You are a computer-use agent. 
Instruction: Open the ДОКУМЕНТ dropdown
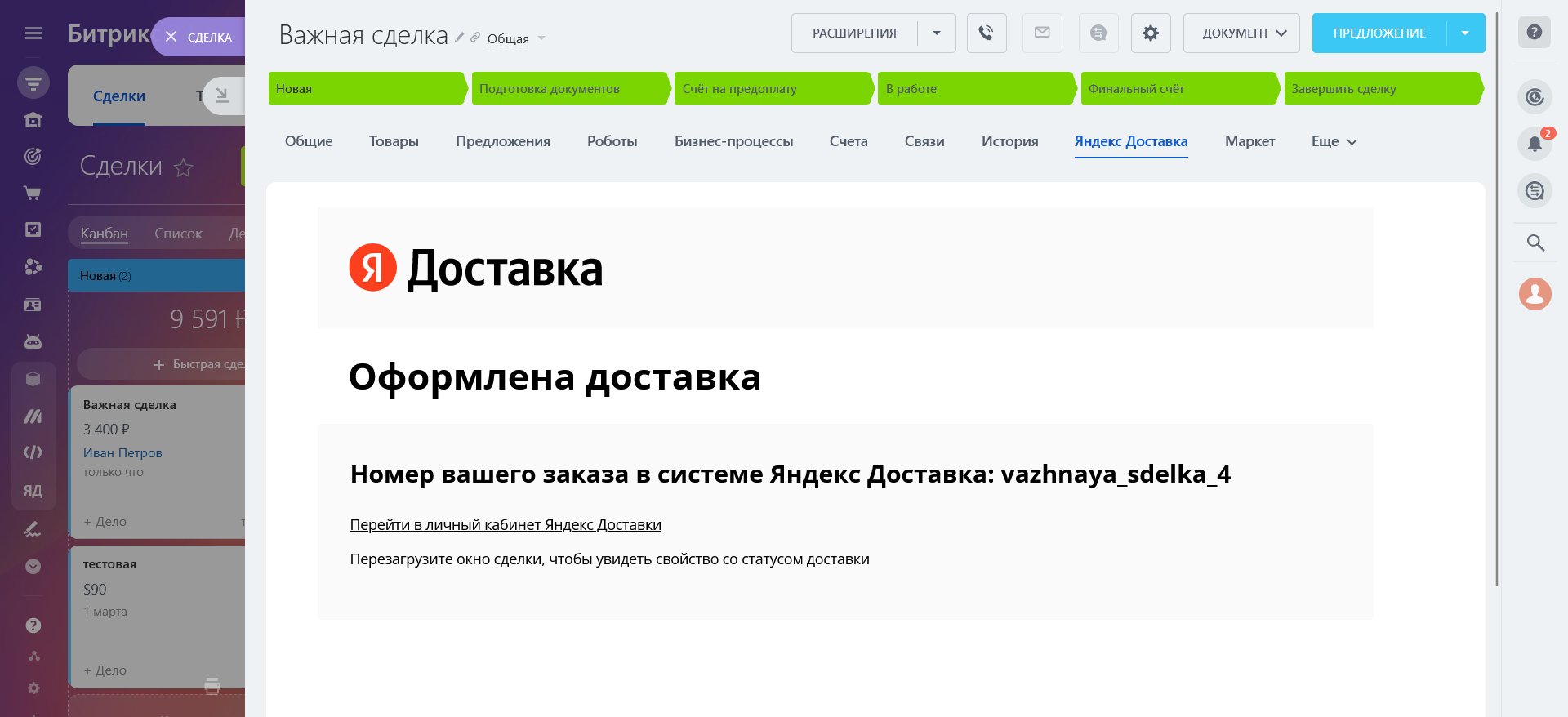1241,33
